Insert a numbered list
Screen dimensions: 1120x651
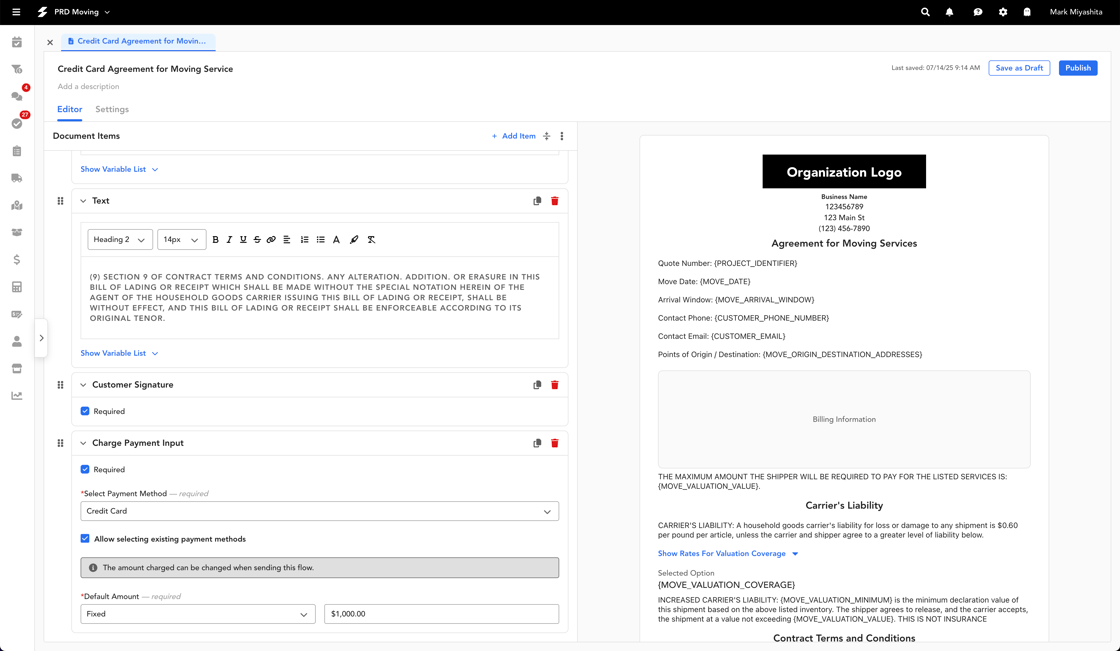(304, 239)
